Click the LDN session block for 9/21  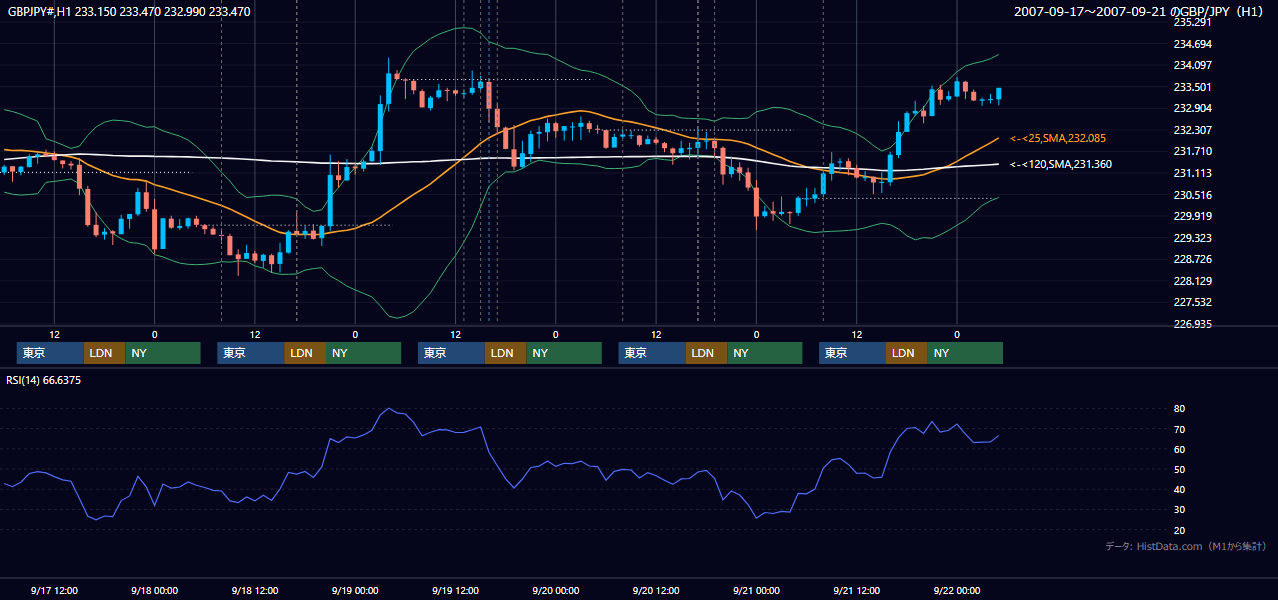coord(906,353)
